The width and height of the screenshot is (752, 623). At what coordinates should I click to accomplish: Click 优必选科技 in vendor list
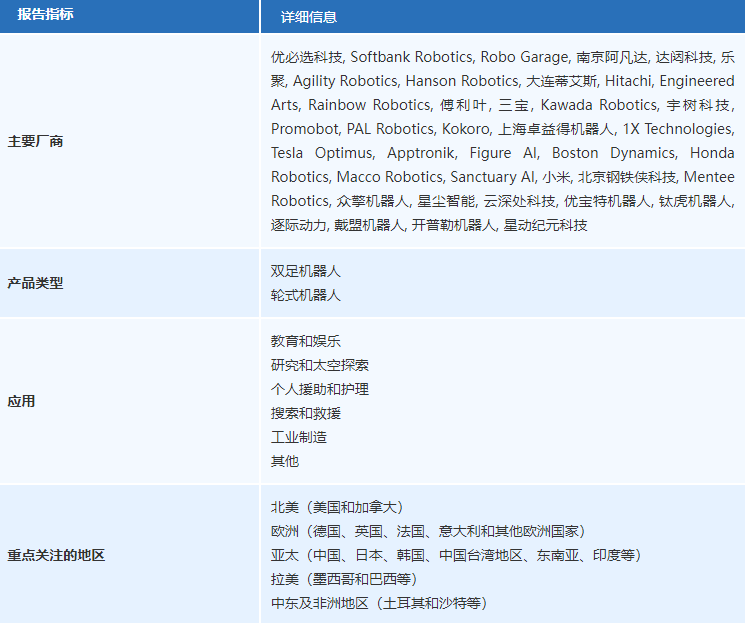[x=306, y=57]
